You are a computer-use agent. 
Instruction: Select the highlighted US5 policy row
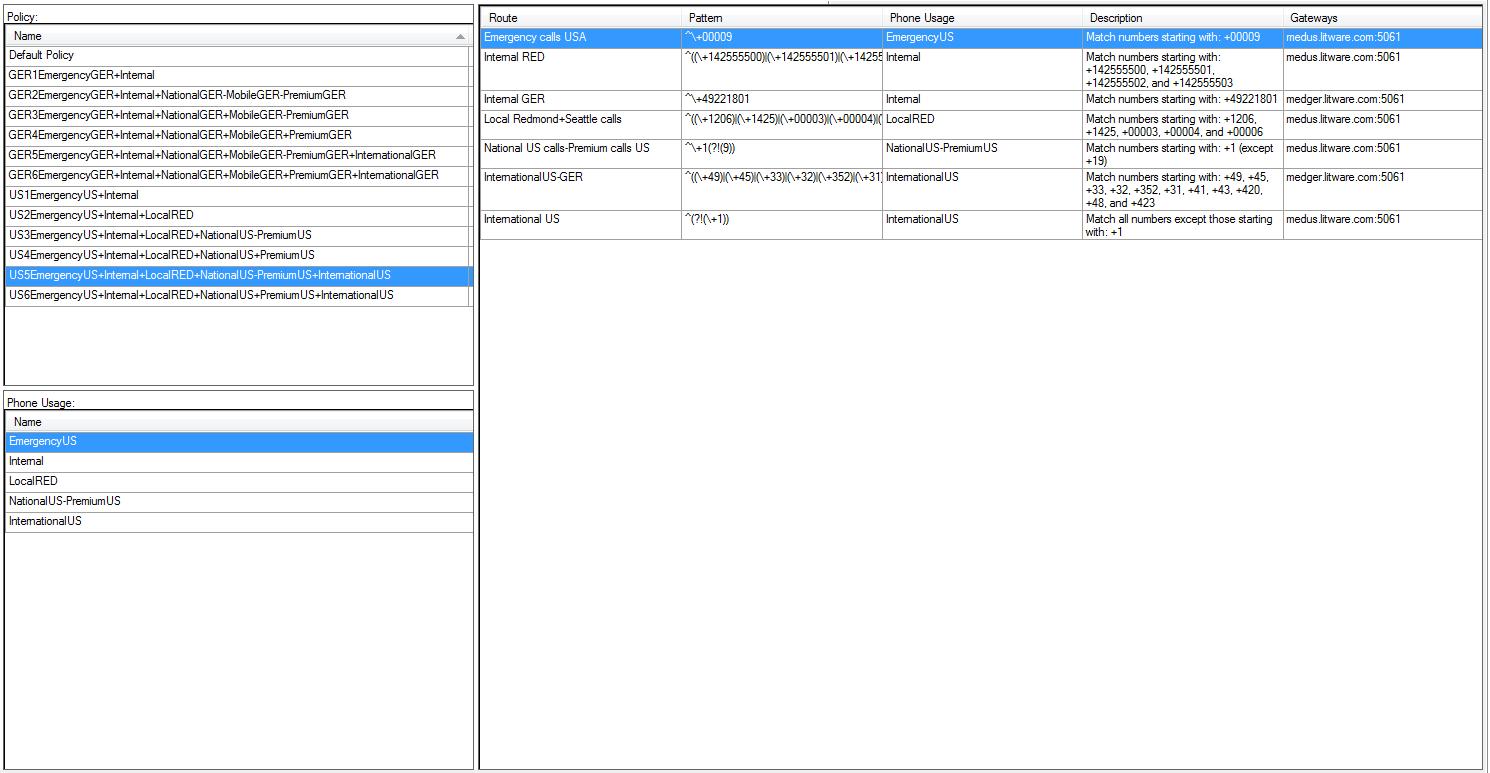[238, 276]
